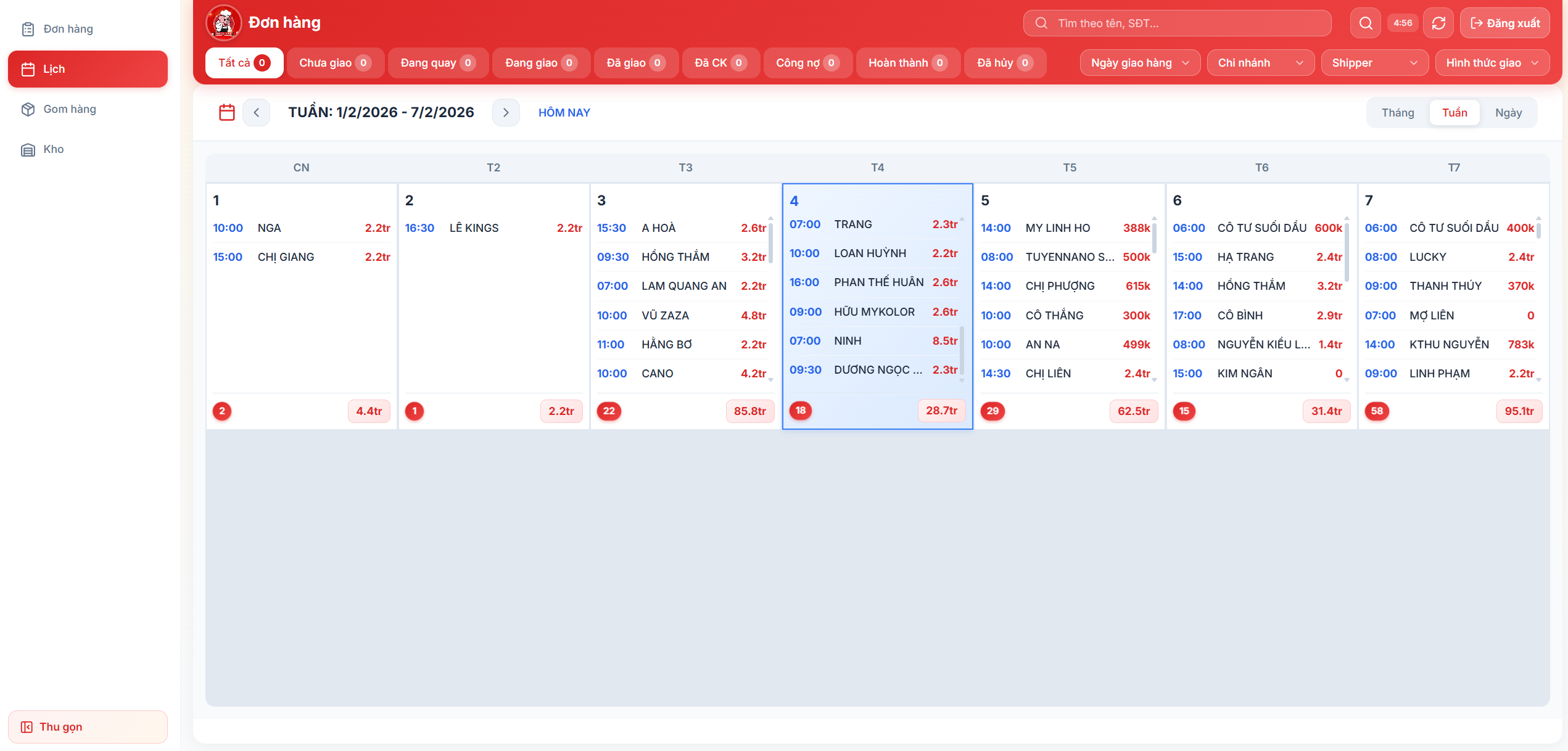Click the shop logo avatar
The height and width of the screenshot is (751, 1568).
click(223, 23)
